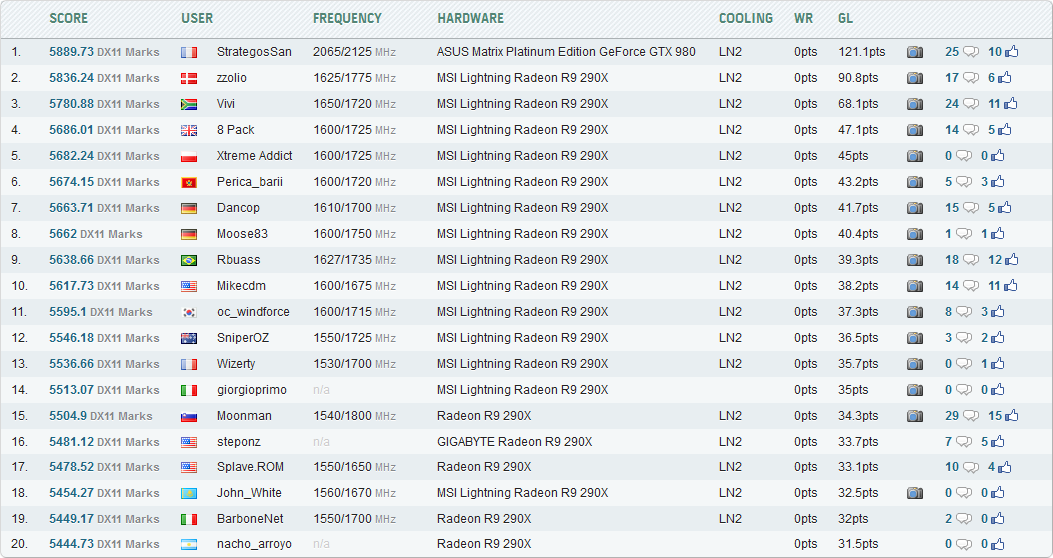Open Xtreme Addict user profile
The width and height of the screenshot is (1053, 558).
[255, 156]
